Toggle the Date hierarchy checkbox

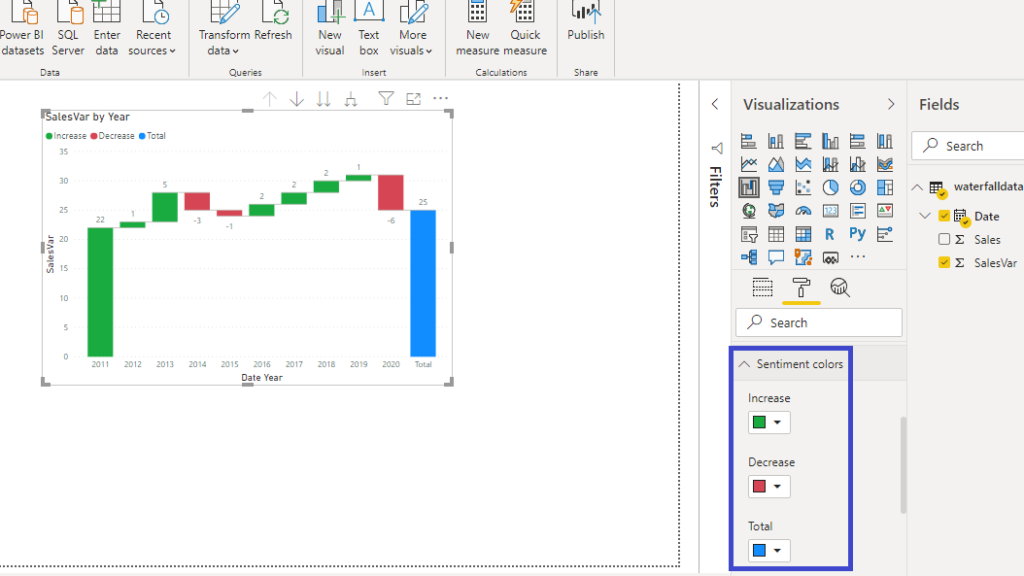[x=945, y=216]
